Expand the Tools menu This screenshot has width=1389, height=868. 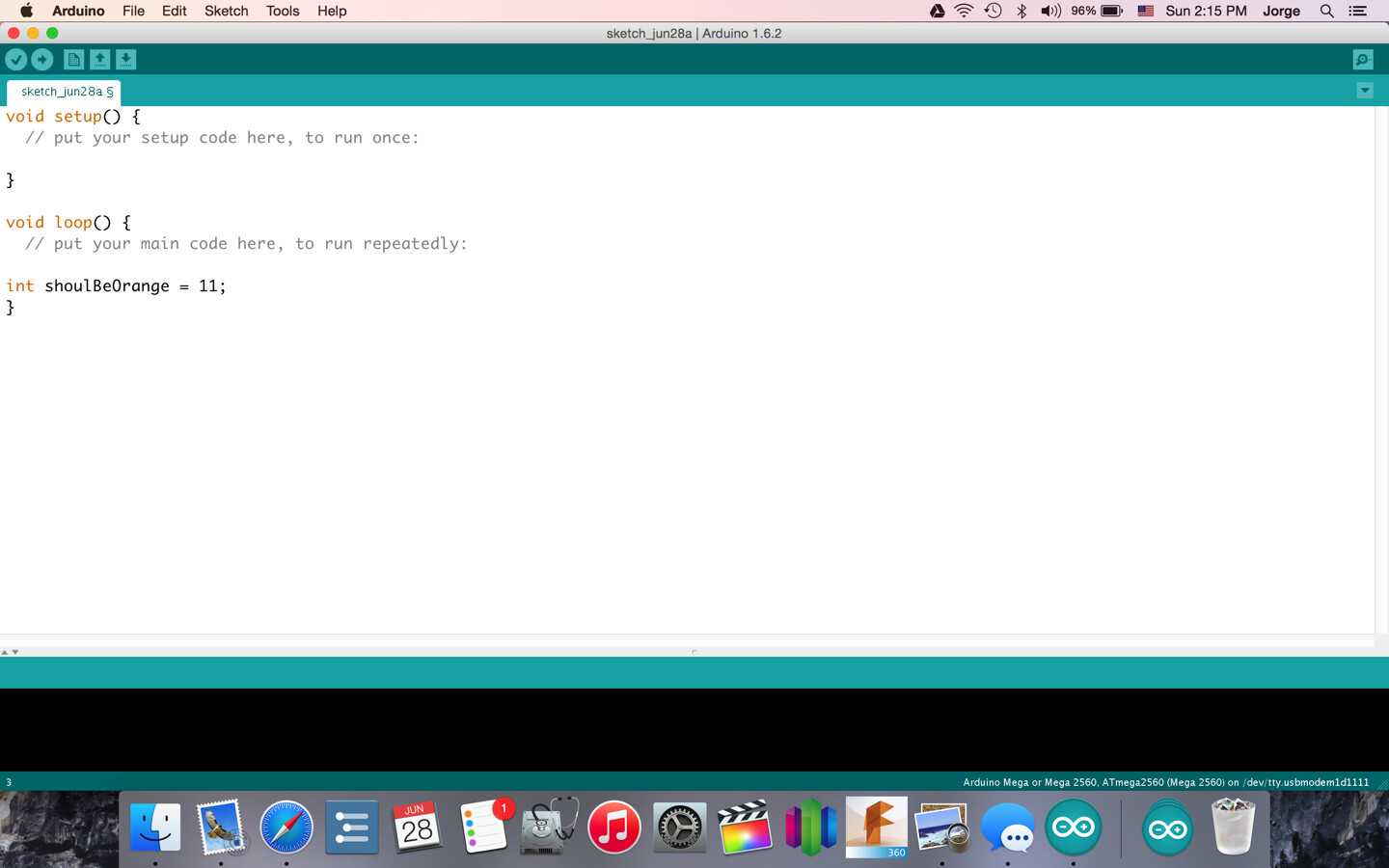point(282,11)
